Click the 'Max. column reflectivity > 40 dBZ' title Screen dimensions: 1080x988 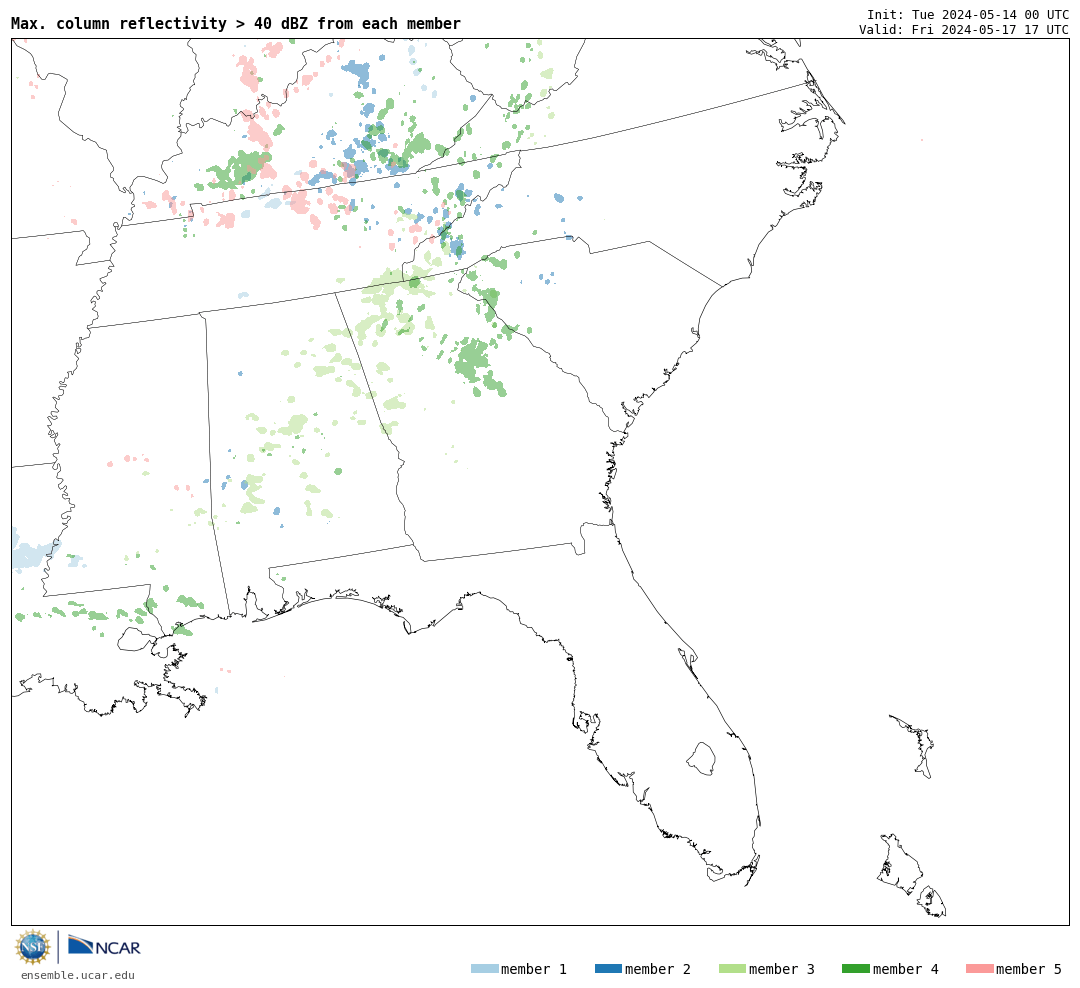tap(236, 23)
